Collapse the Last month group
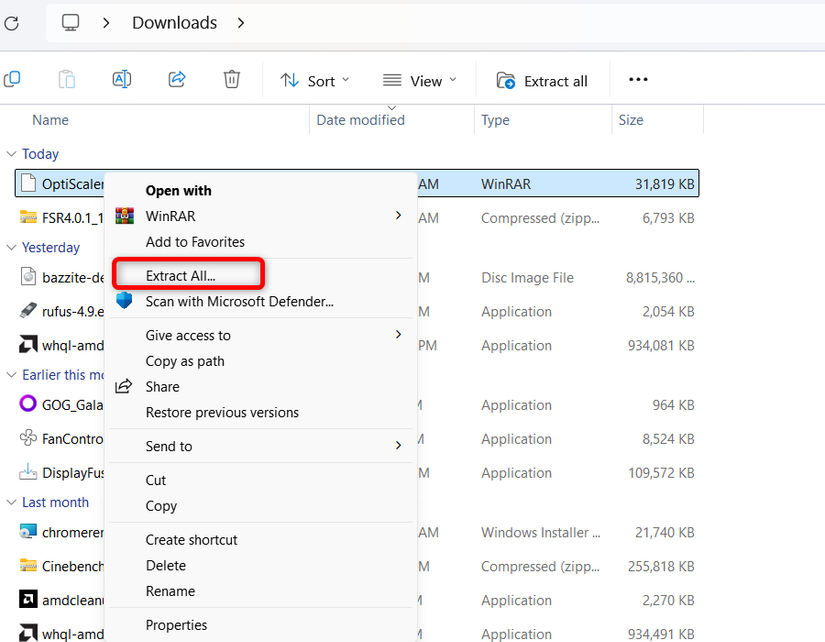The height and width of the screenshot is (642, 825). pos(12,502)
